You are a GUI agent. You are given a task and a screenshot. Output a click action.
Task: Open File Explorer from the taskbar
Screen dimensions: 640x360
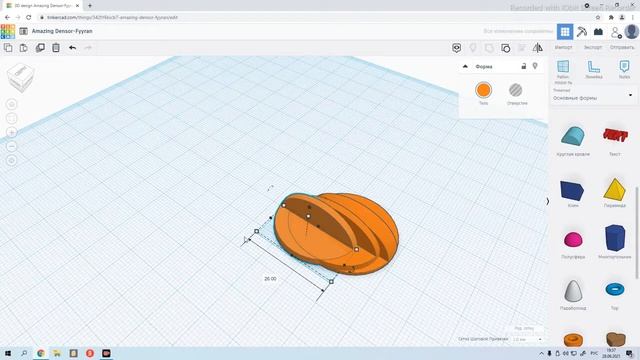tap(57, 353)
